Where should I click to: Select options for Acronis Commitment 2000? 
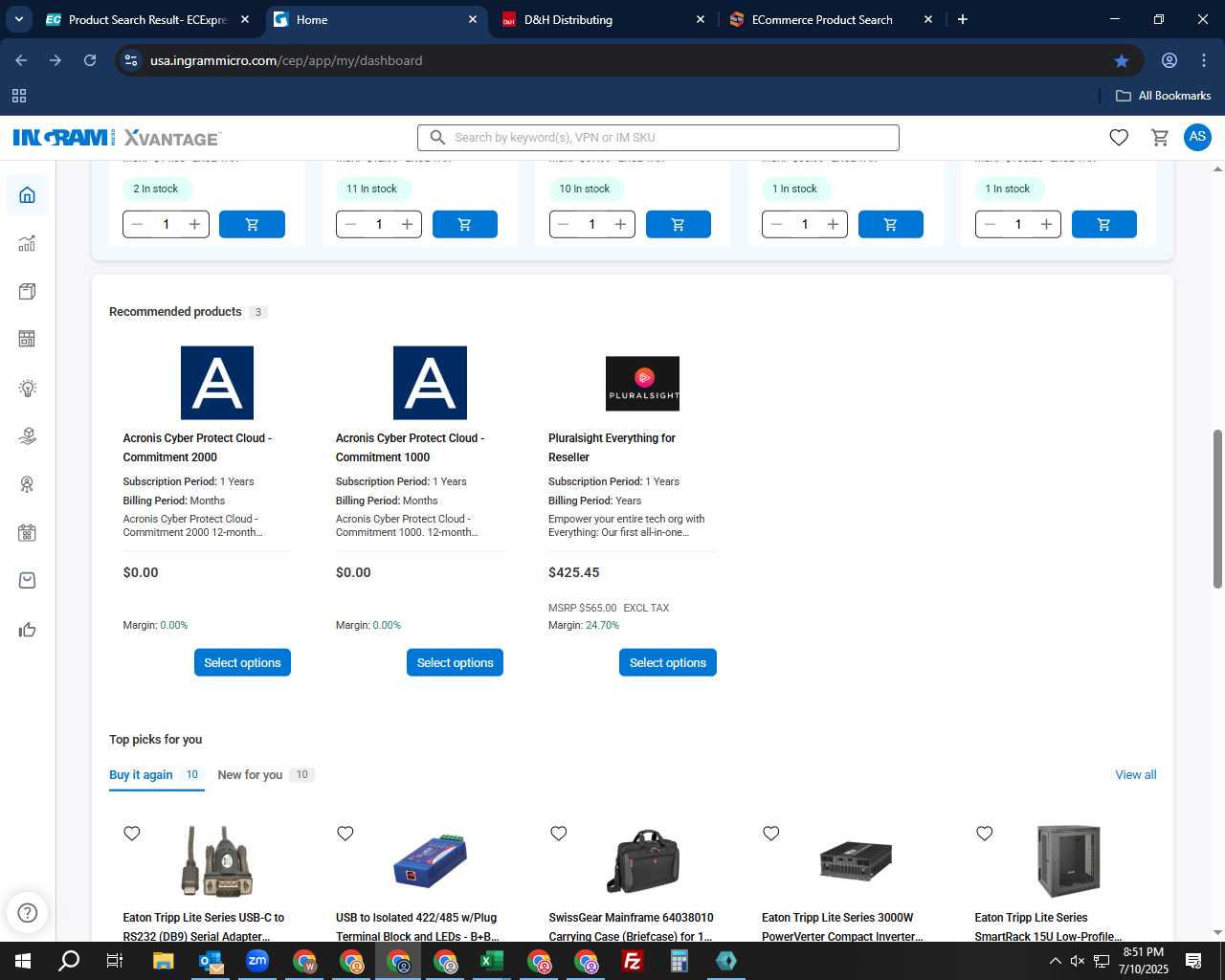click(x=242, y=662)
